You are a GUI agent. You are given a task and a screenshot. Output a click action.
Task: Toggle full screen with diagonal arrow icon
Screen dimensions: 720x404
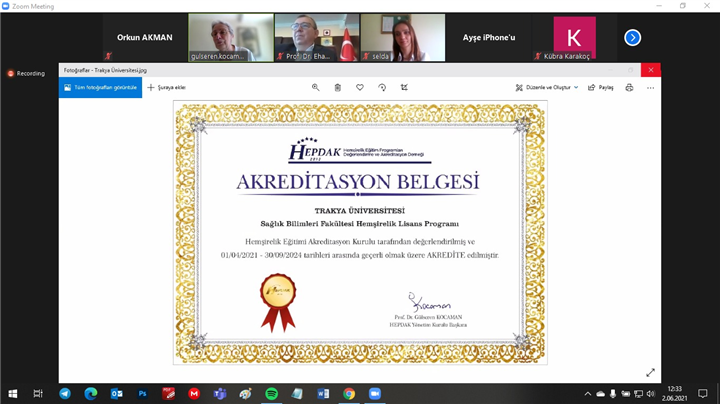click(x=650, y=373)
